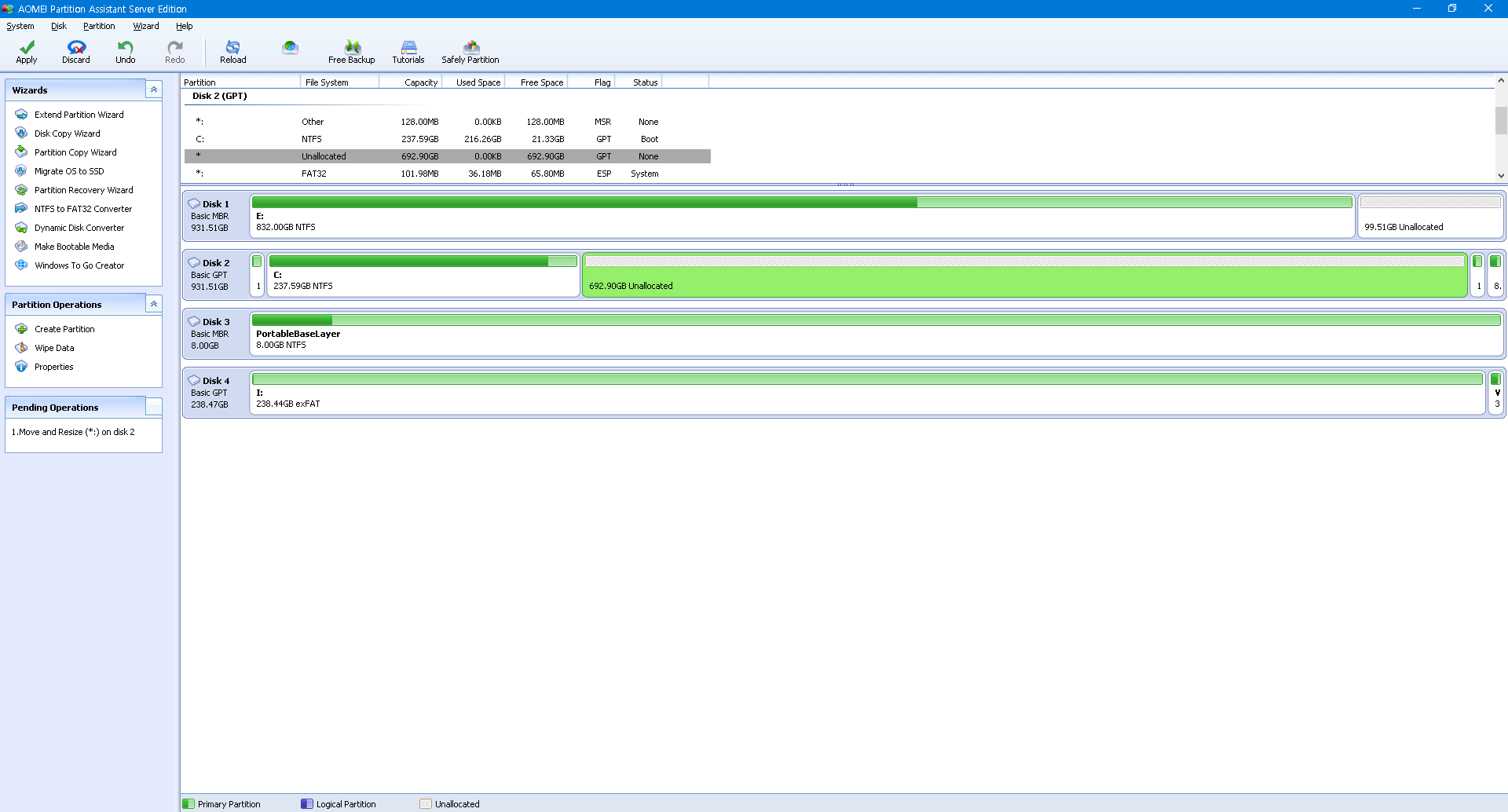Launch Migrate OS to SSD

coord(69,171)
